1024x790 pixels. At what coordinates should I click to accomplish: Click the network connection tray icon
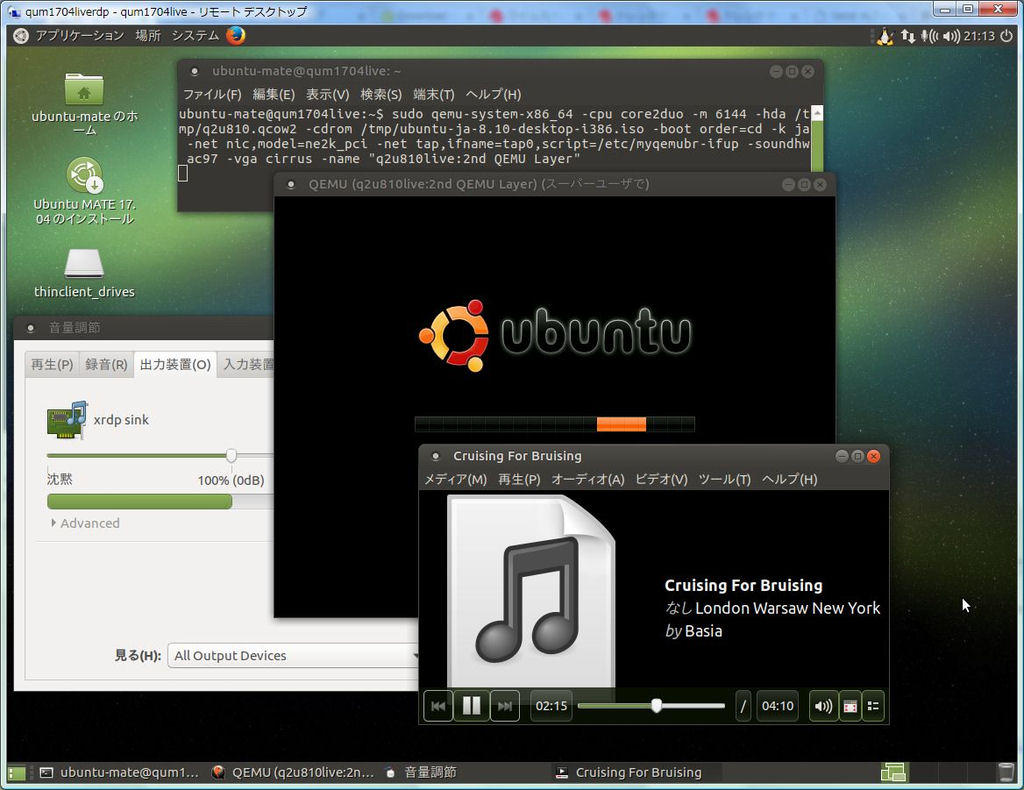pos(908,36)
